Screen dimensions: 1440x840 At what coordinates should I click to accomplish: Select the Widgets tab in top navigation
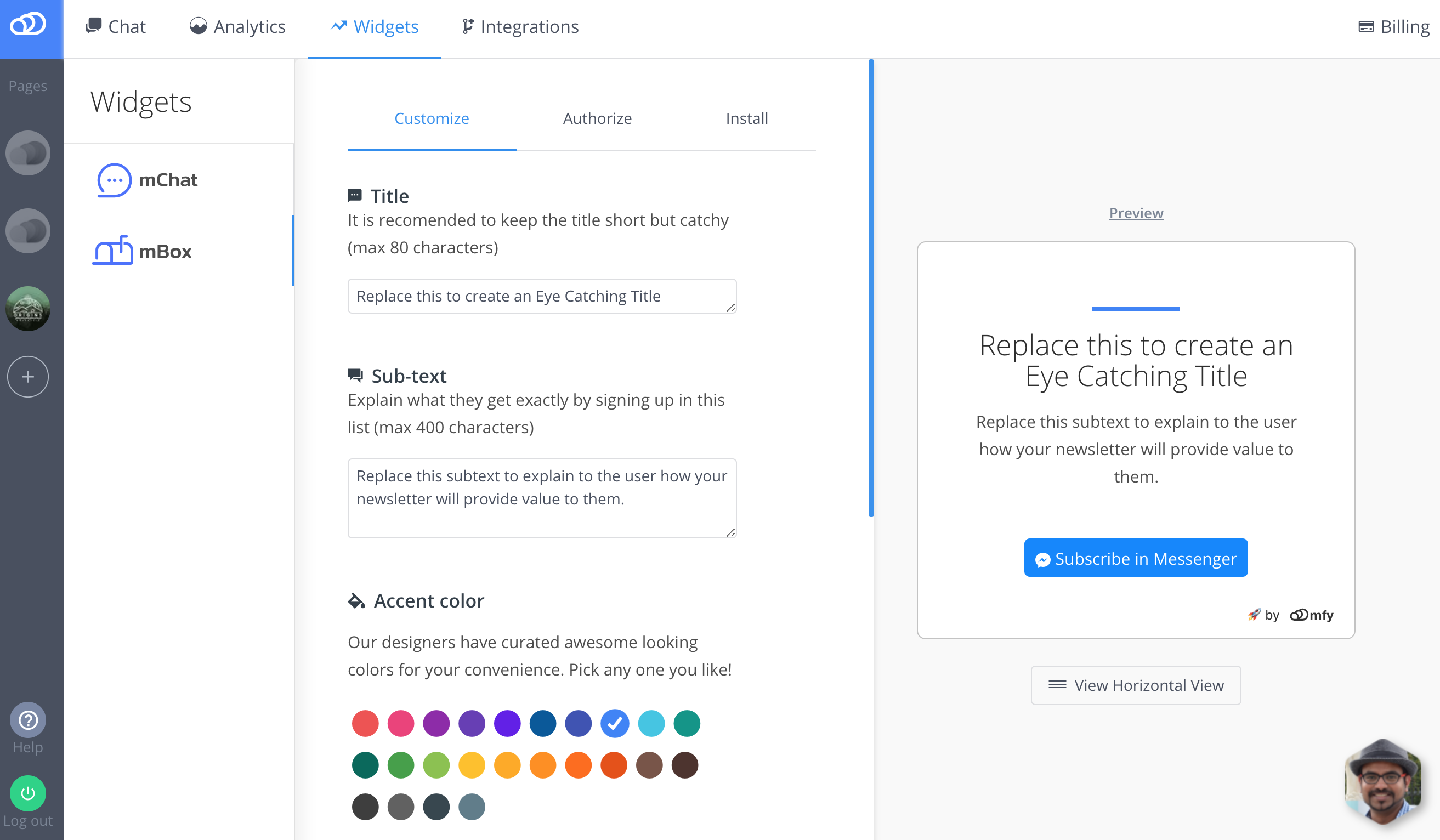point(375,26)
